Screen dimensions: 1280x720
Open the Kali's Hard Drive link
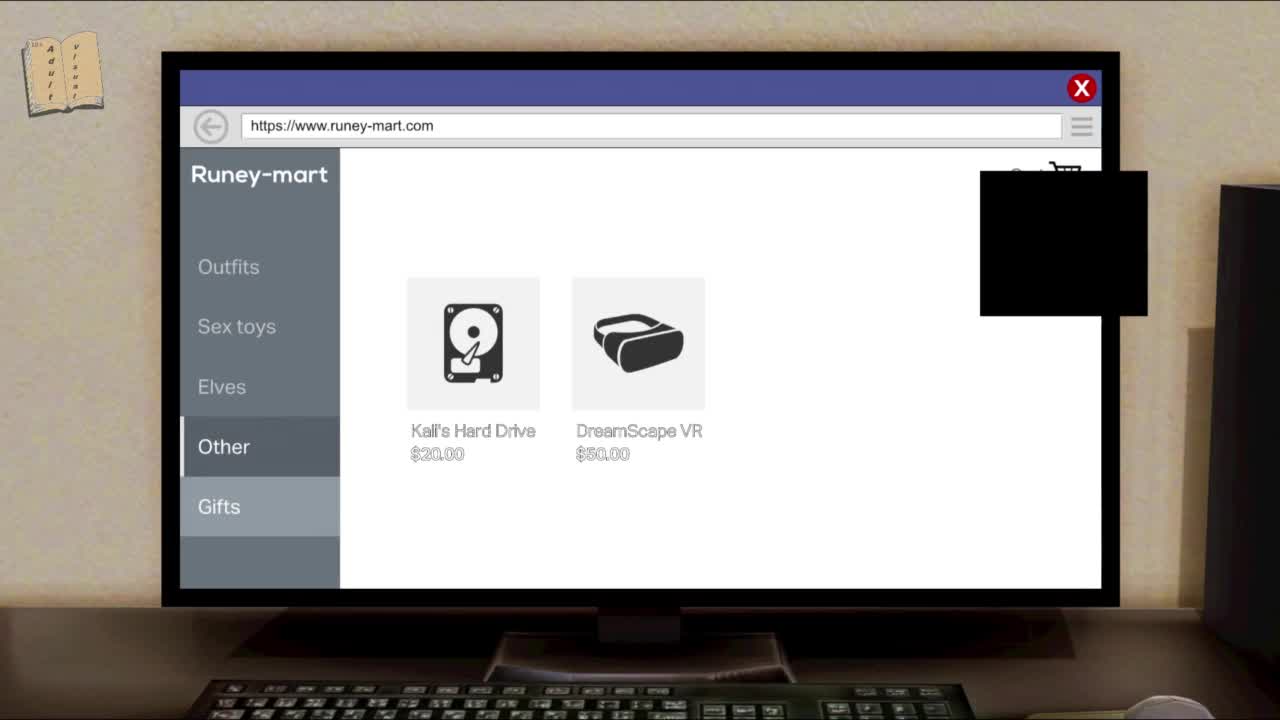(x=473, y=431)
